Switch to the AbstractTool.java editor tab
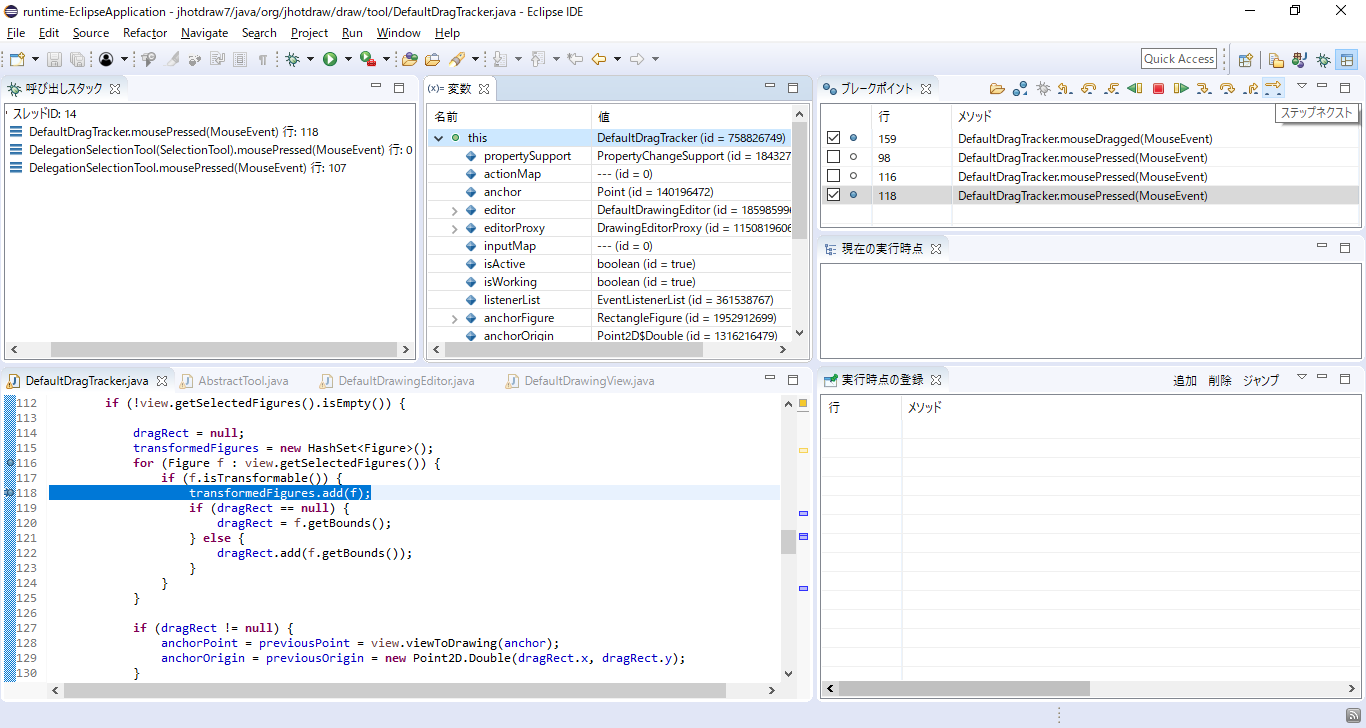 pyautogui.click(x=243, y=381)
